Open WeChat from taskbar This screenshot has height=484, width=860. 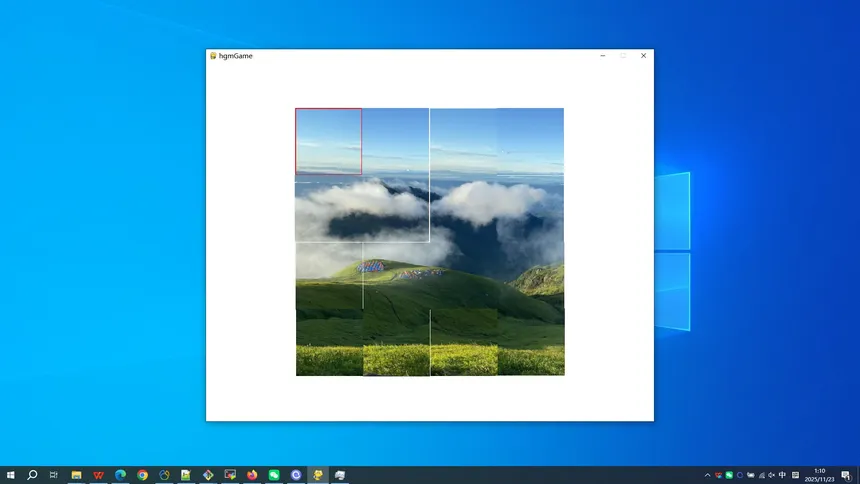[274, 475]
